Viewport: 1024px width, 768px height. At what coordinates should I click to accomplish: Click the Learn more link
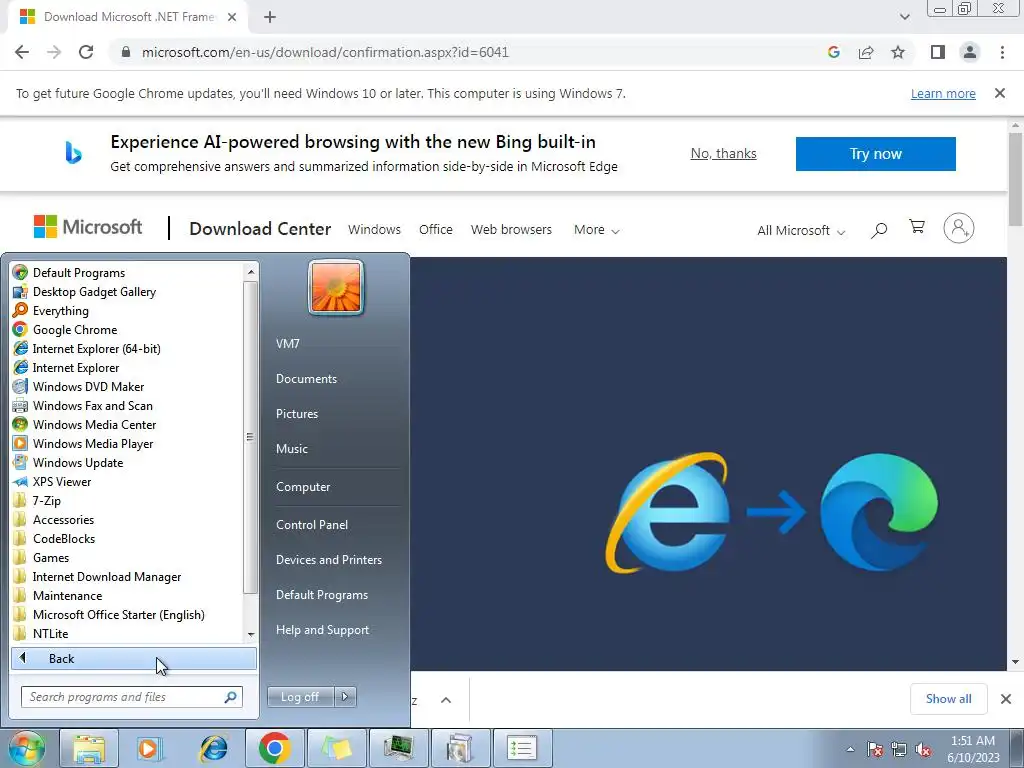(943, 93)
